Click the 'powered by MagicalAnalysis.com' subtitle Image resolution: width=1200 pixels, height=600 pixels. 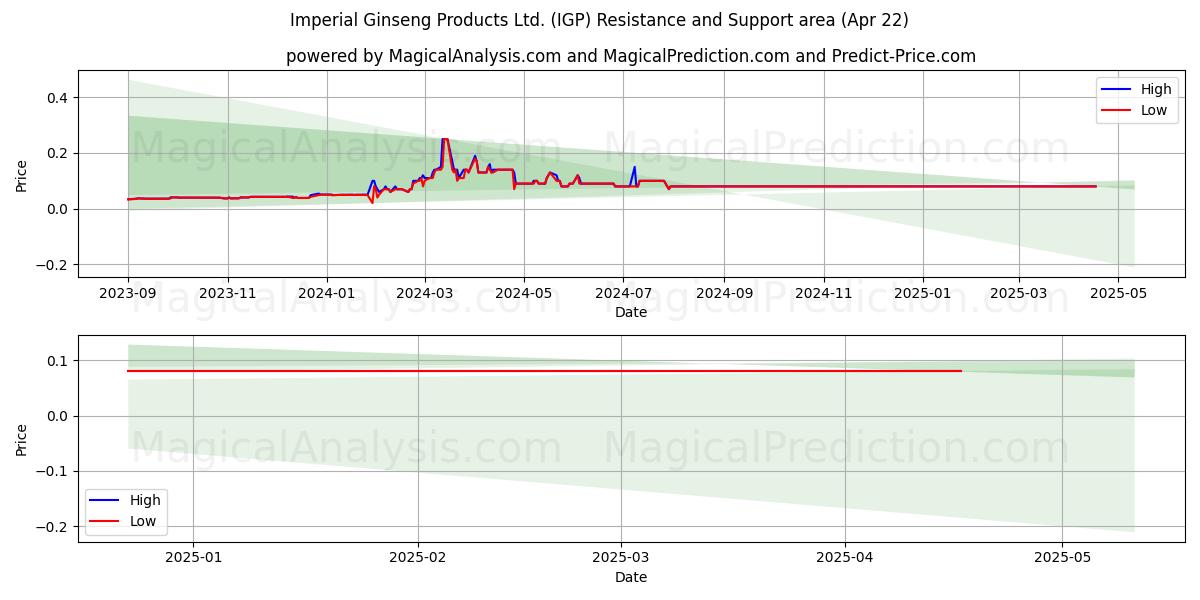(631, 56)
